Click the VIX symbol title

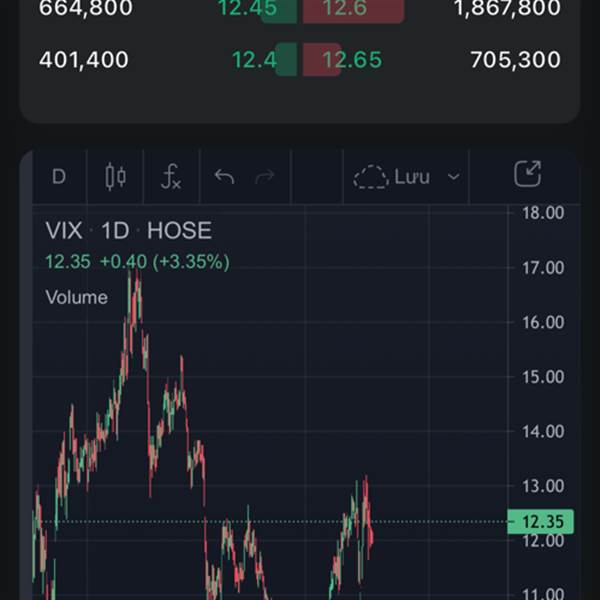click(x=64, y=230)
